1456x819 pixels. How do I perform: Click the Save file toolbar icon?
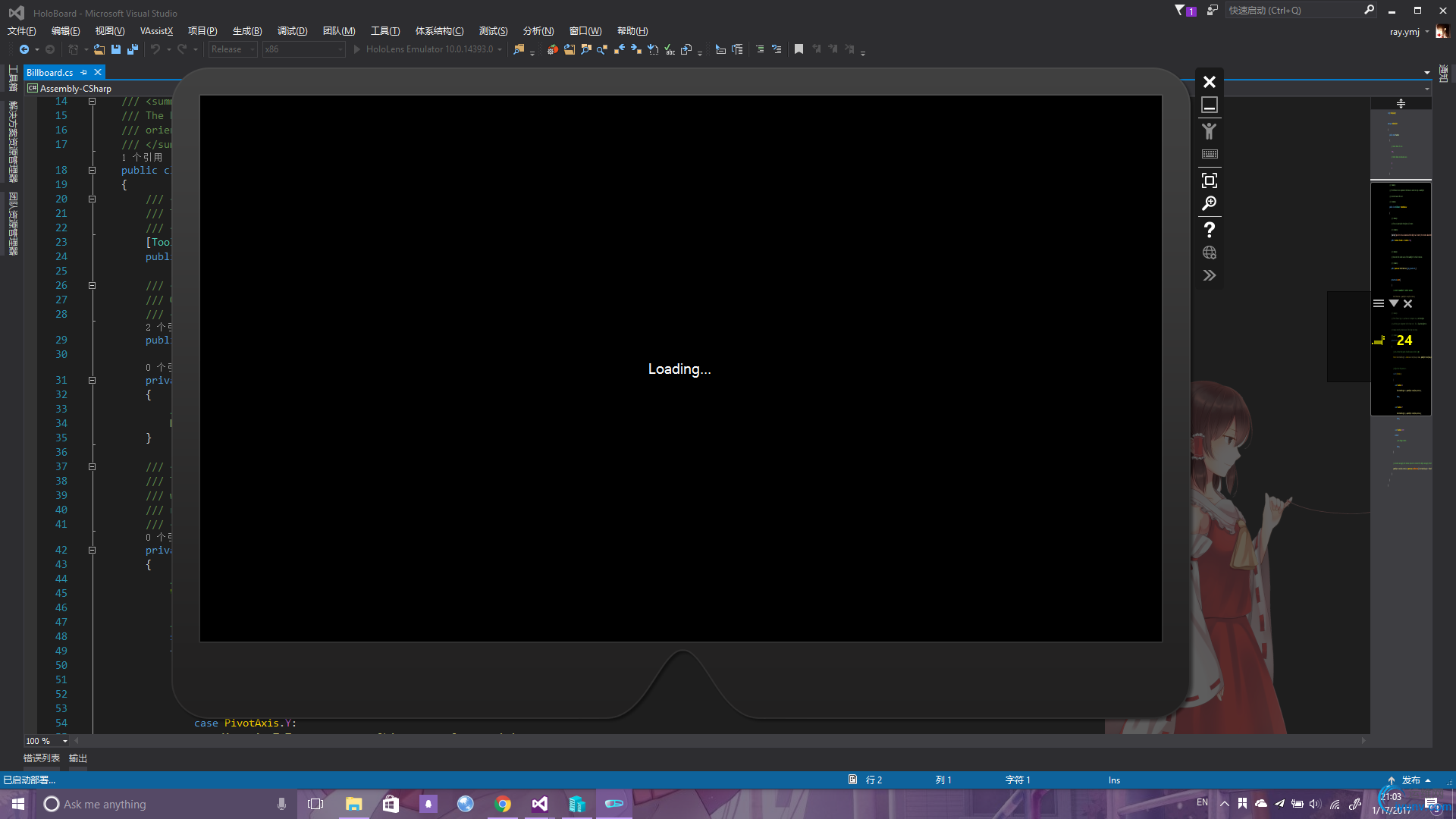116,49
